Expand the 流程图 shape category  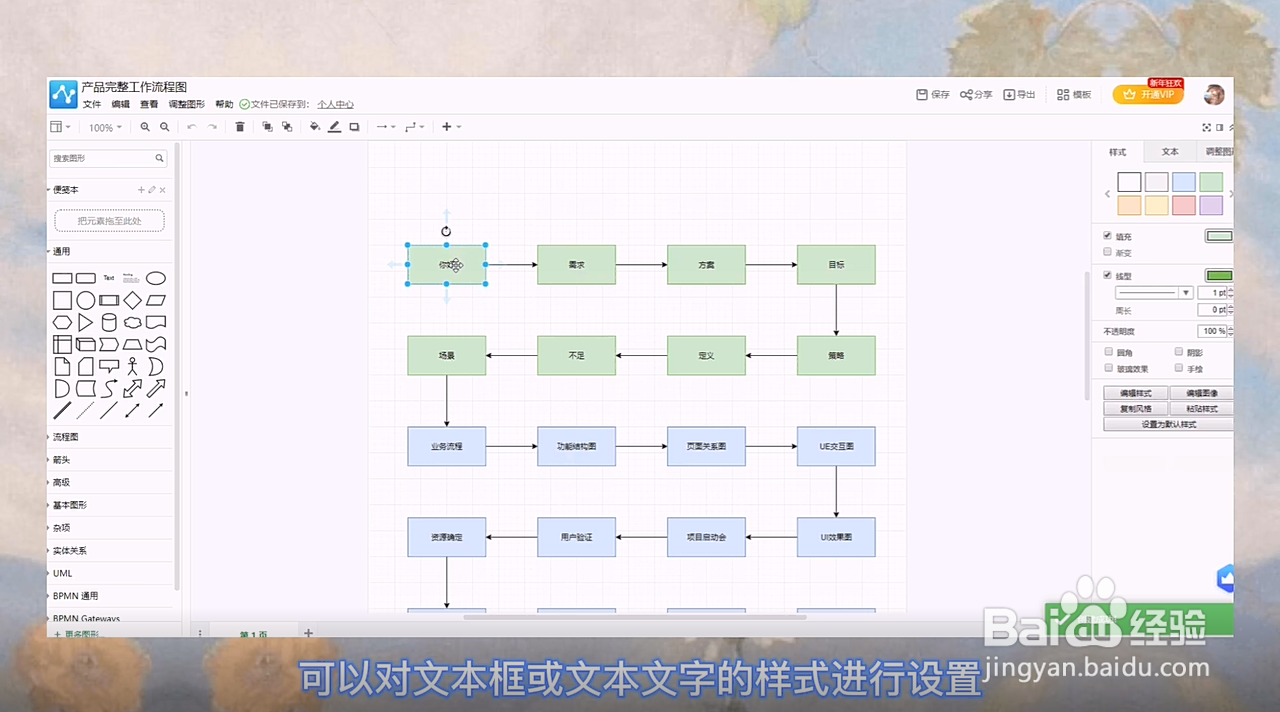(x=65, y=437)
